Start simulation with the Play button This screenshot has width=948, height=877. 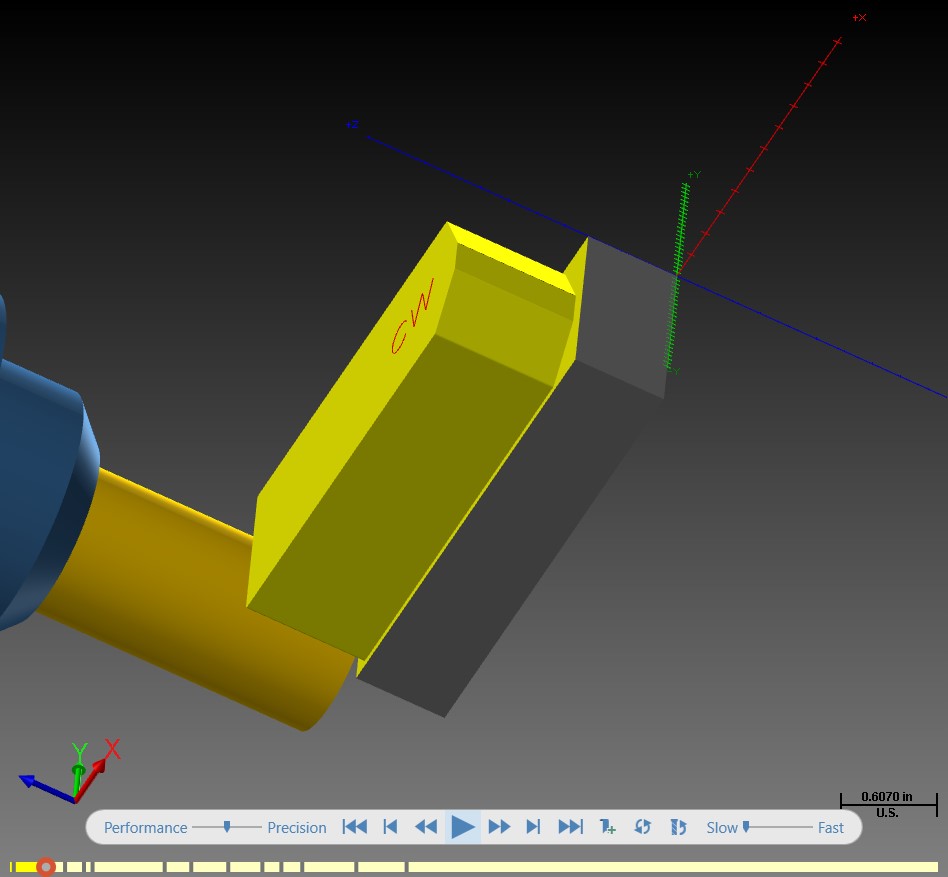point(463,827)
